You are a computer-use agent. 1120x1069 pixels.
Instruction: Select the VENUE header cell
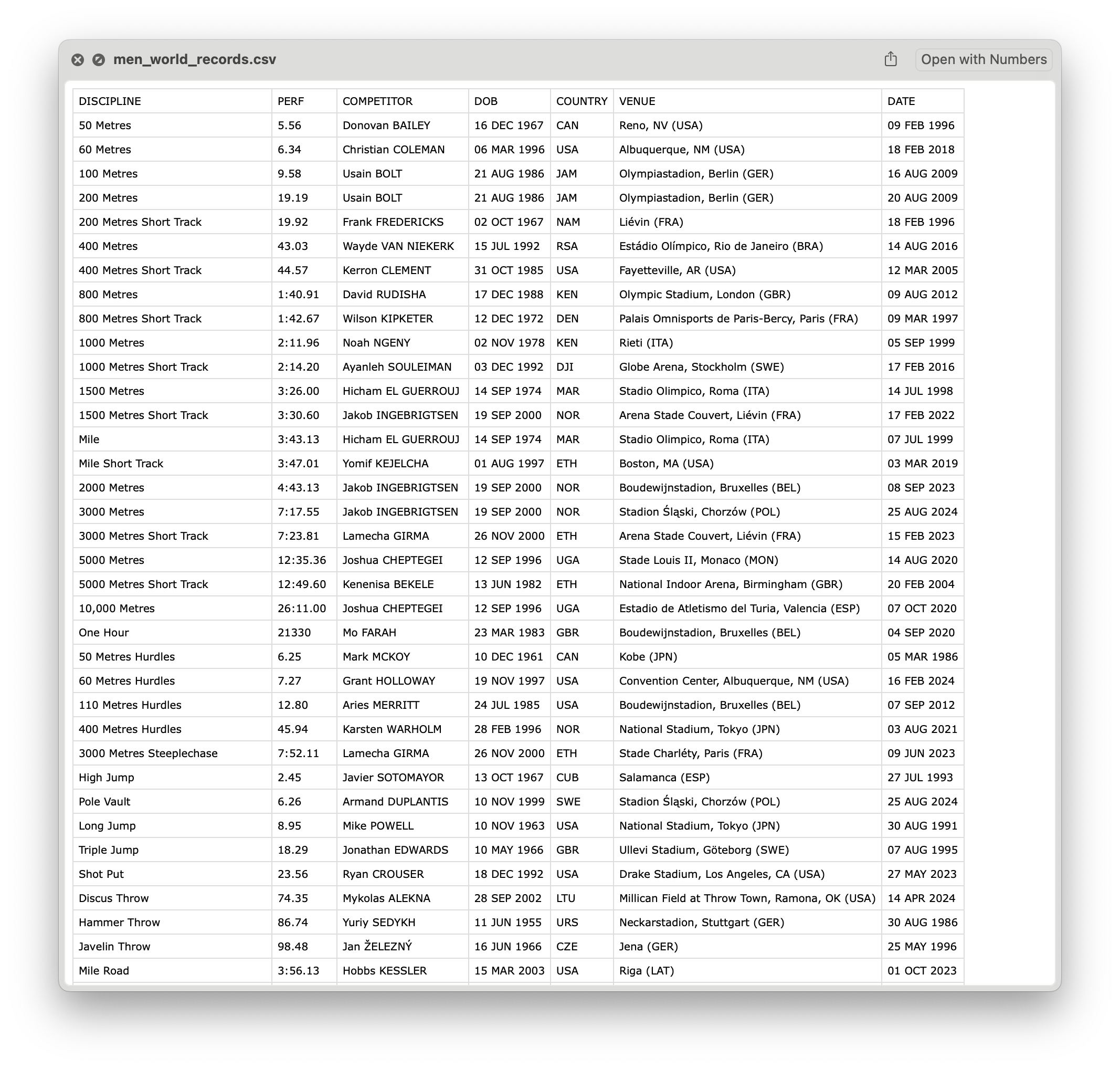pyautogui.click(x=746, y=101)
